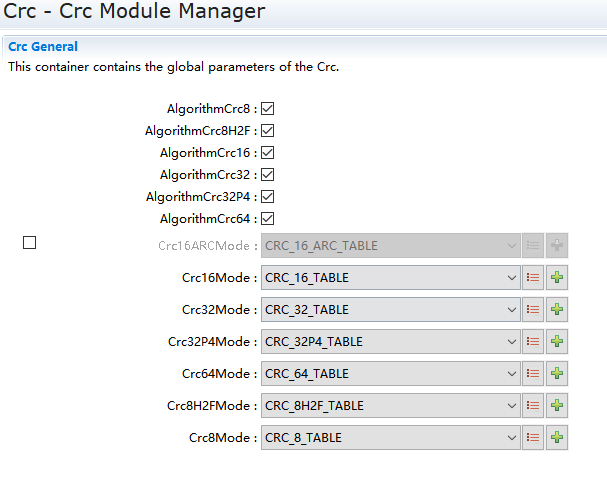Disable the AlgorithmCrc64 checkbox

coord(268,219)
